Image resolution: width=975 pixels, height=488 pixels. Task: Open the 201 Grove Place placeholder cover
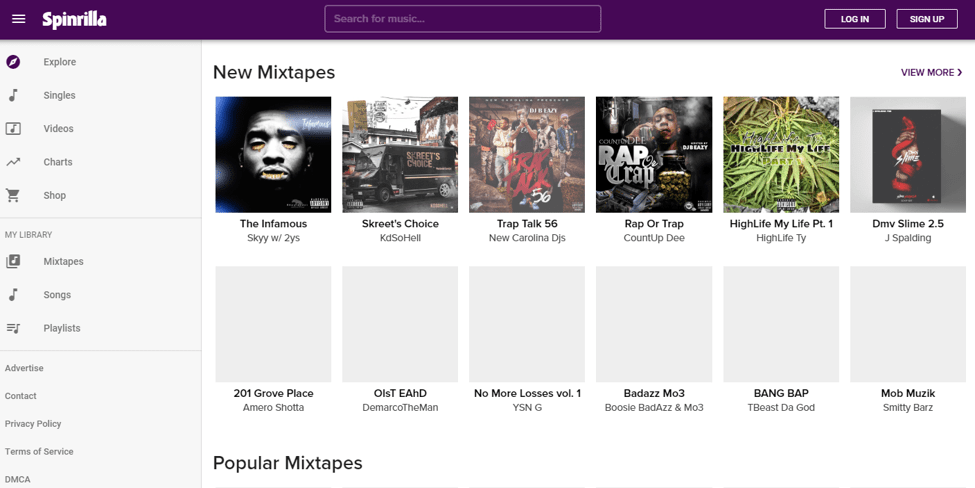coord(273,324)
